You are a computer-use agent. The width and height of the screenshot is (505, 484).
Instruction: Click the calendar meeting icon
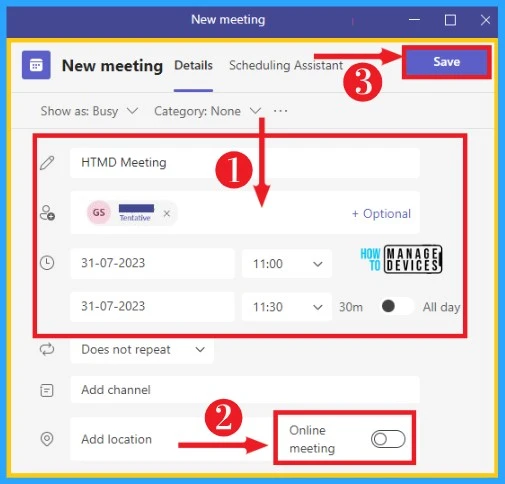pyautogui.click(x=36, y=65)
